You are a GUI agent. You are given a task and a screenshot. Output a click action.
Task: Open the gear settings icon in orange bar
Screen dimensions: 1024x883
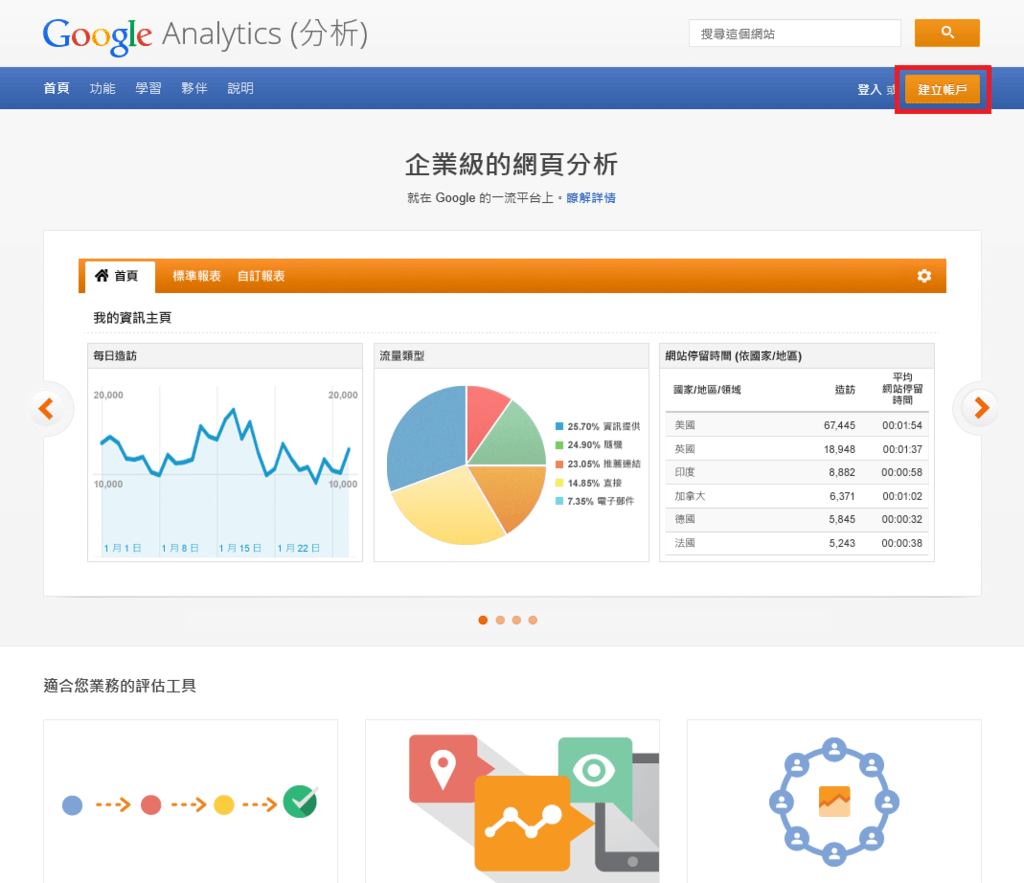(924, 276)
